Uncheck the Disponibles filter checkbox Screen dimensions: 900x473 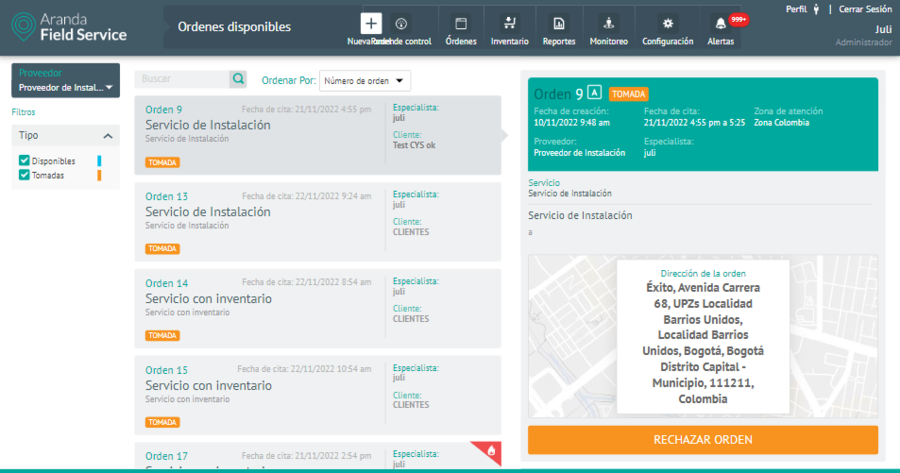pyautogui.click(x=25, y=161)
